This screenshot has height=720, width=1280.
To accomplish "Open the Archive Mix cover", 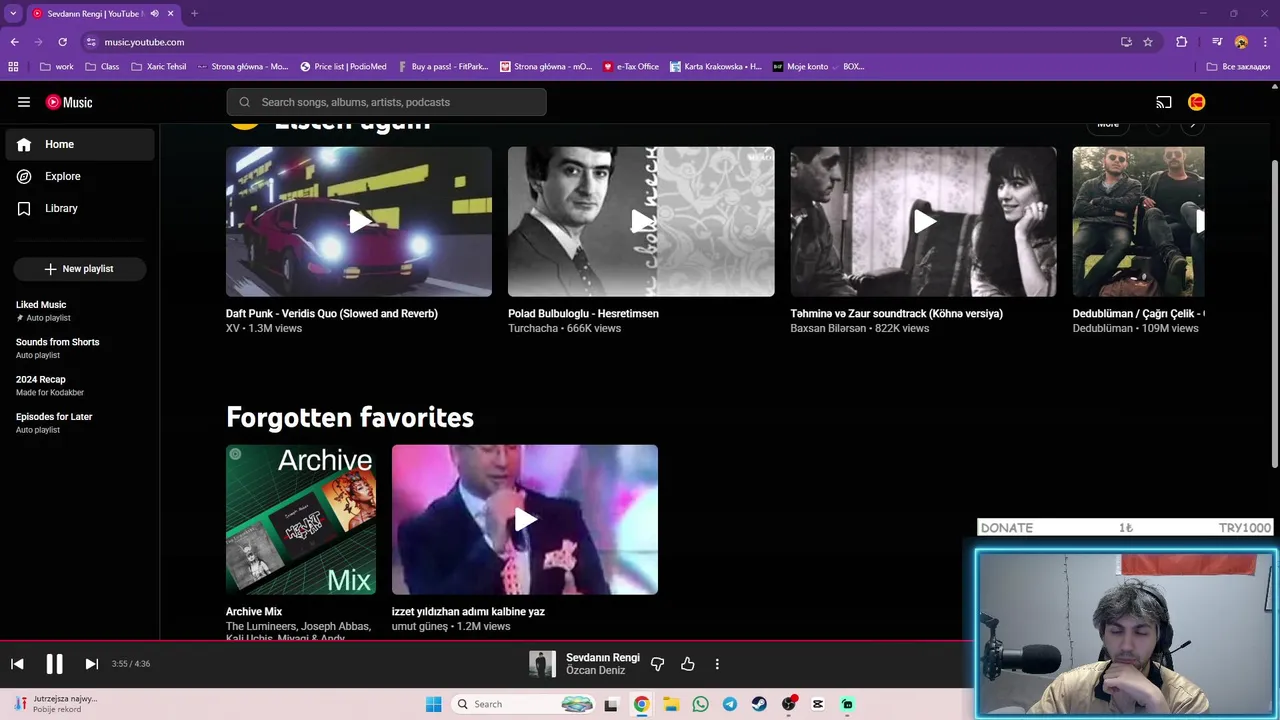I will 301,520.
